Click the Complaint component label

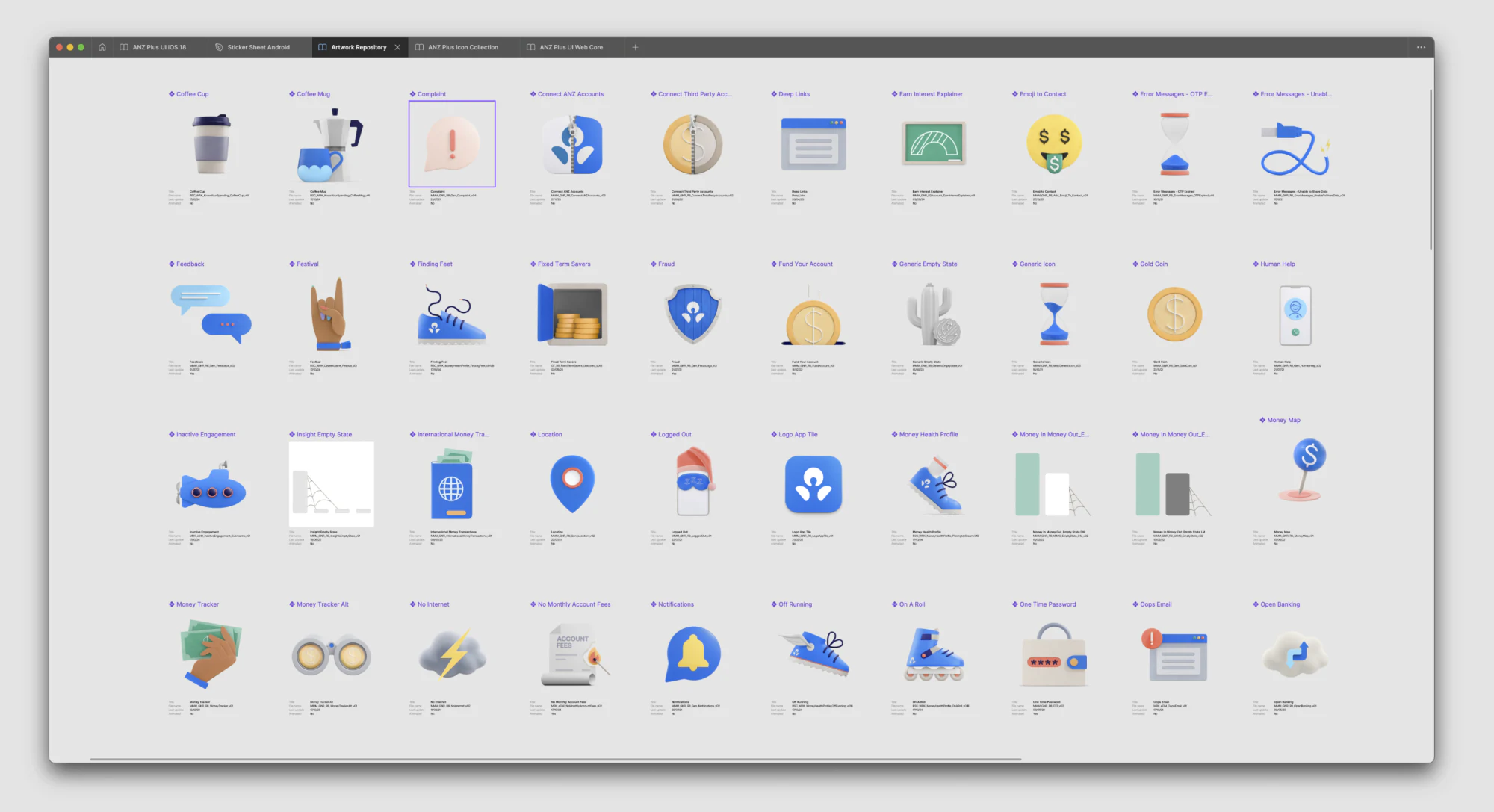click(x=431, y=94)
